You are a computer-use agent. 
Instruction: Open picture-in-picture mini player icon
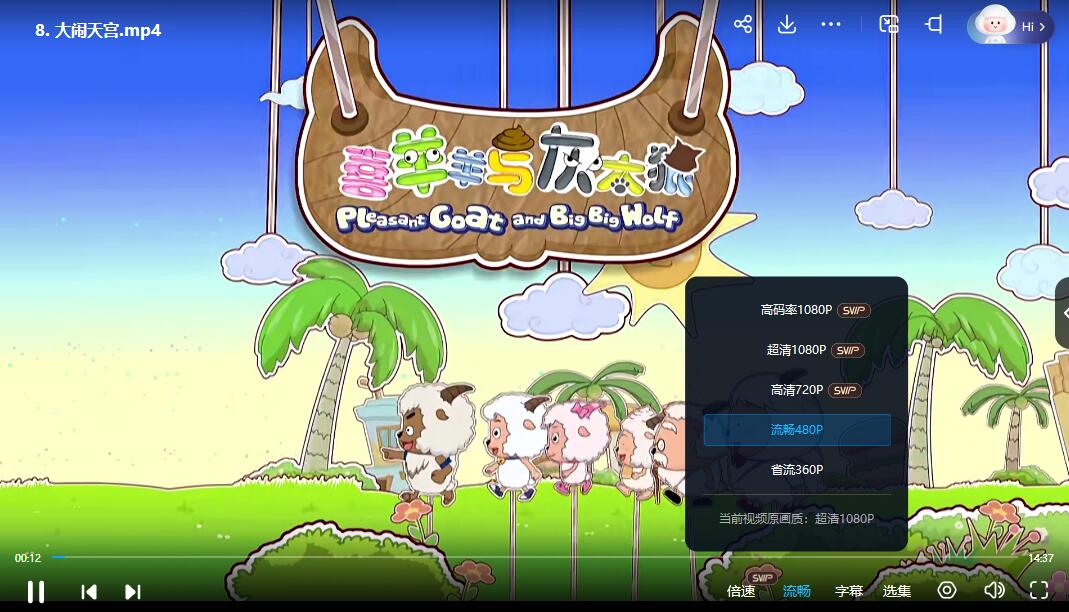[888, 25]
